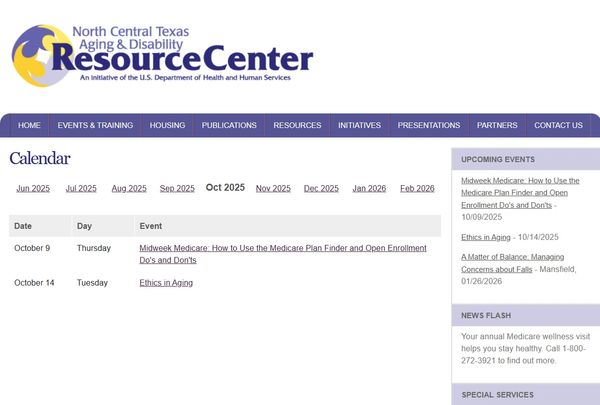This screenshot has height=405, width=600.
Task: Open the HOME menu item
Action: point(29,125)
